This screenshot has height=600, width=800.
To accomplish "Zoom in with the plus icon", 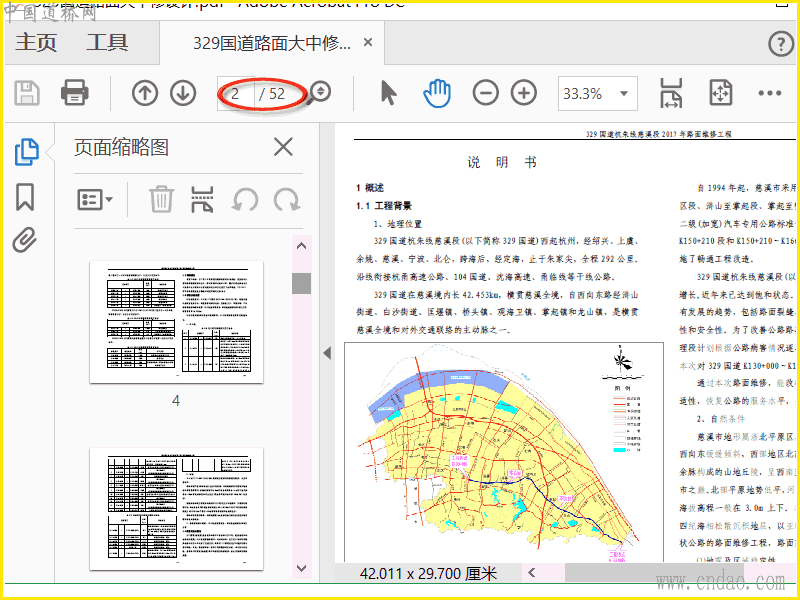I will tap(523, 94).
